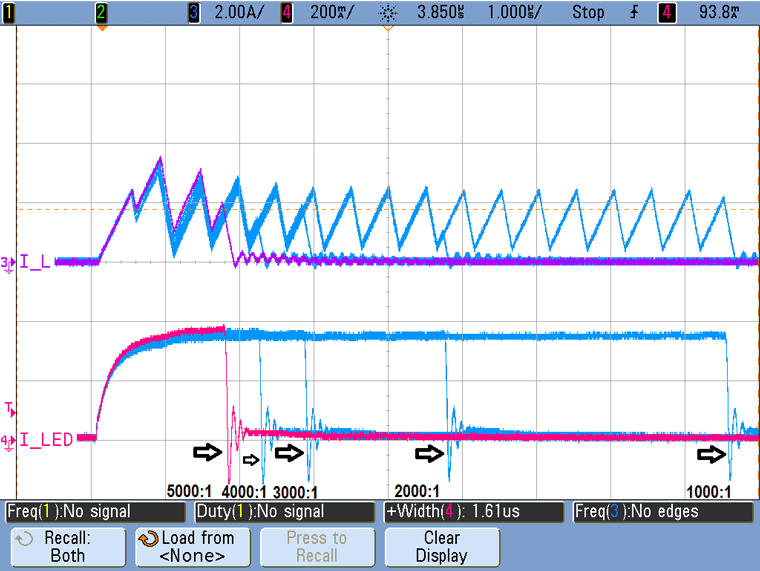Screen dimensions: 760x571
Task: Open the Load from None selector
Action: (193, 547)
